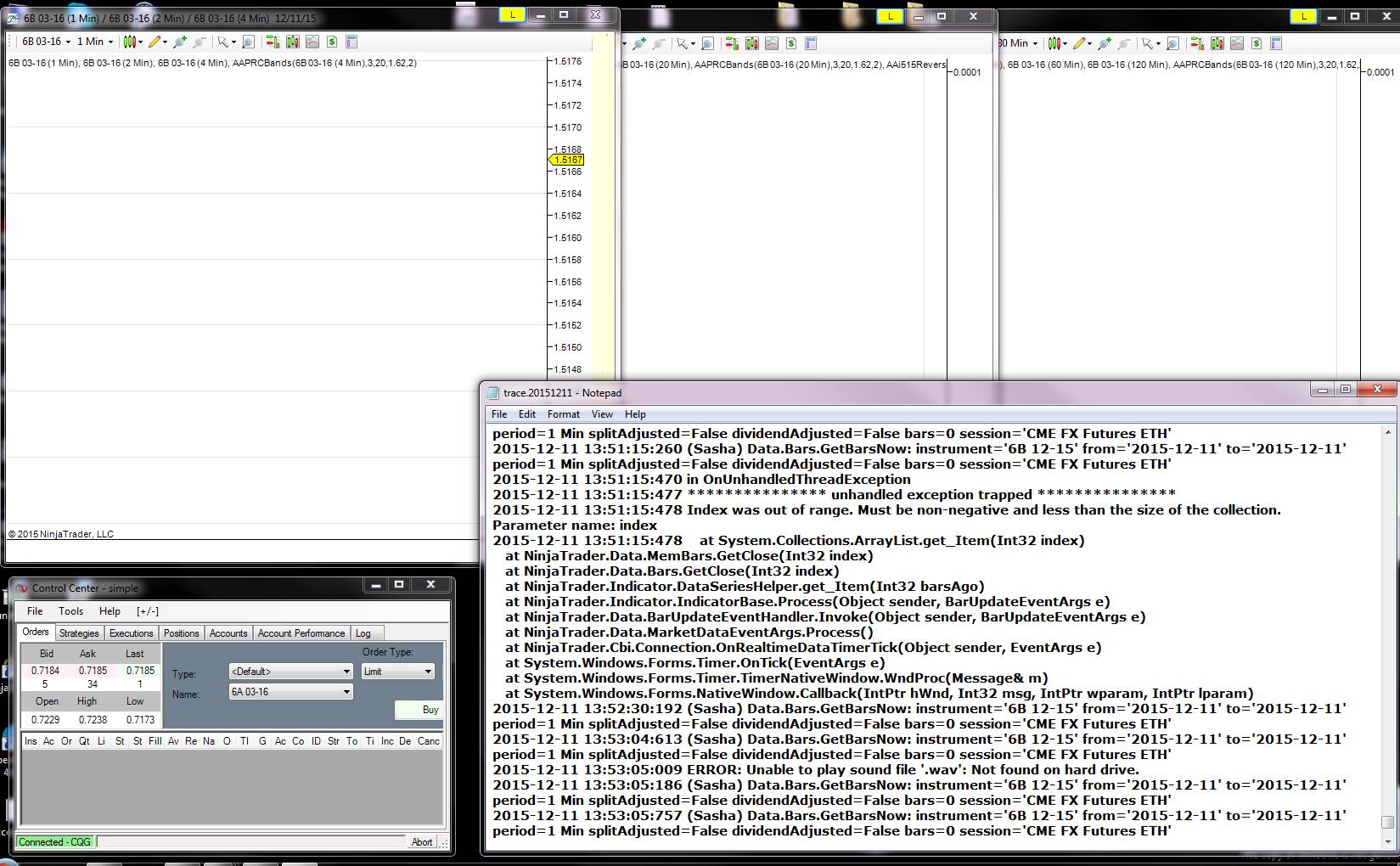Screen dimensions: 1400x866
Task: Expand the Type <Default> combo box
Action: (290, 672)
